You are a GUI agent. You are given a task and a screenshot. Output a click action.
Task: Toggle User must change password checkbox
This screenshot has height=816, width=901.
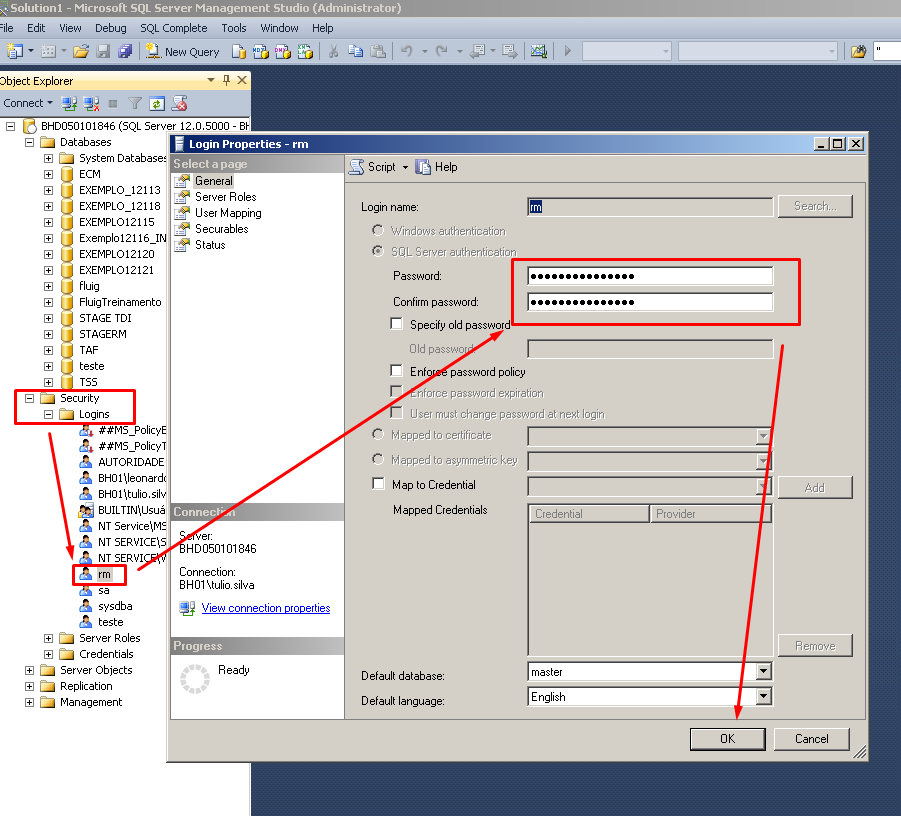click(396, 413)
